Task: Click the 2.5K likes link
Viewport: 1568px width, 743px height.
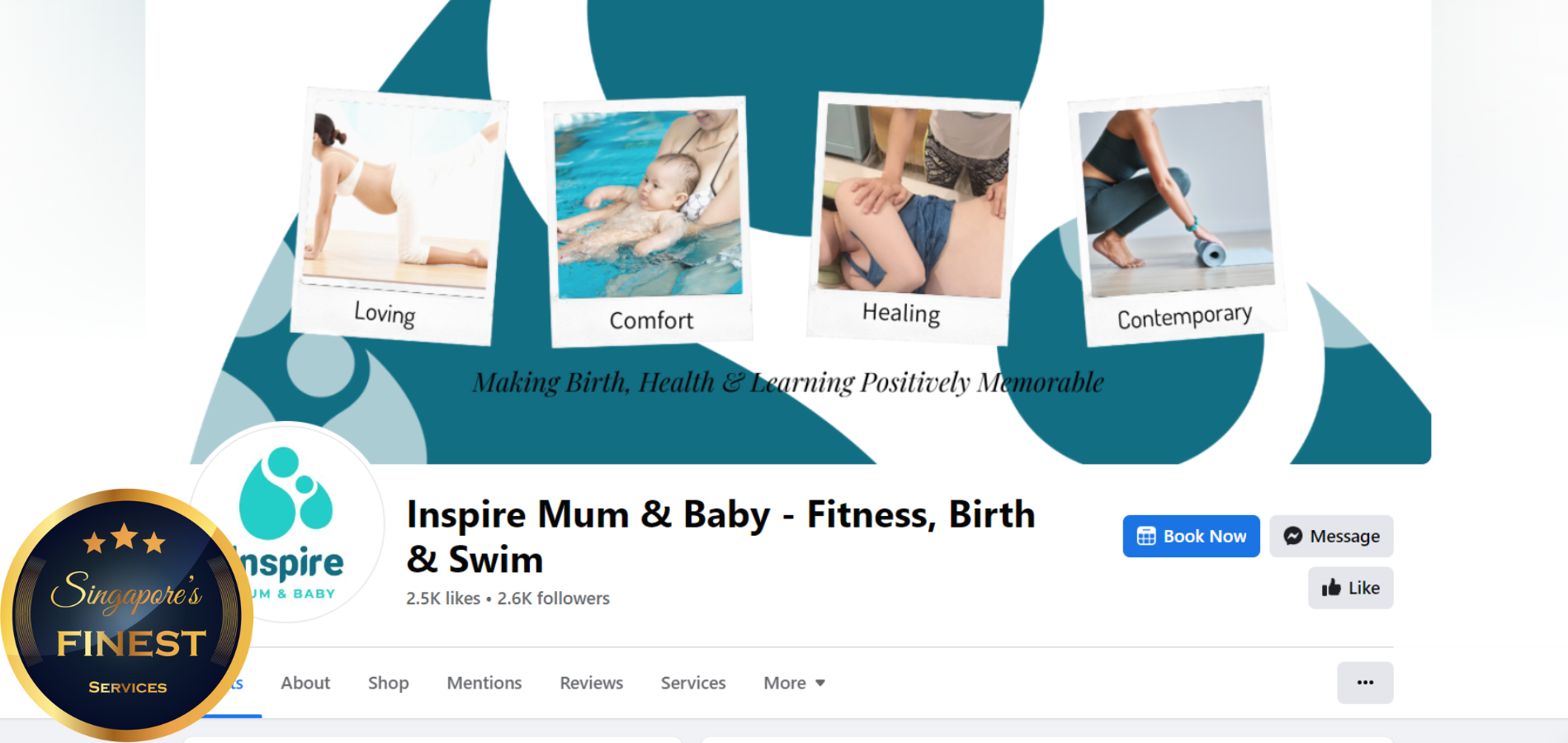Action: click(x=443, y=599)
